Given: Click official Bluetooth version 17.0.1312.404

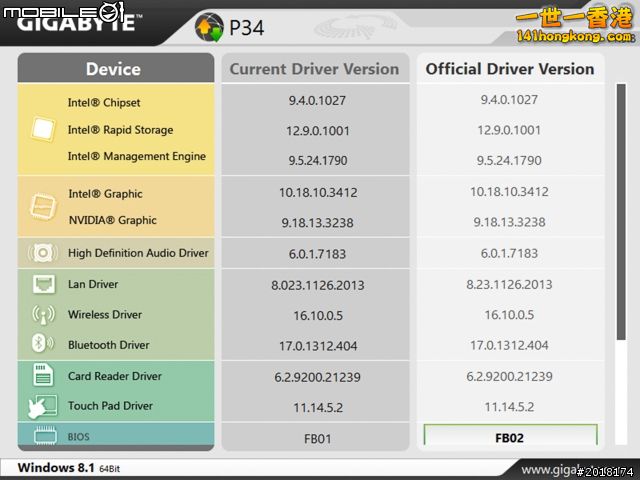Looking at the screenshot, I should tap(509, 345).
